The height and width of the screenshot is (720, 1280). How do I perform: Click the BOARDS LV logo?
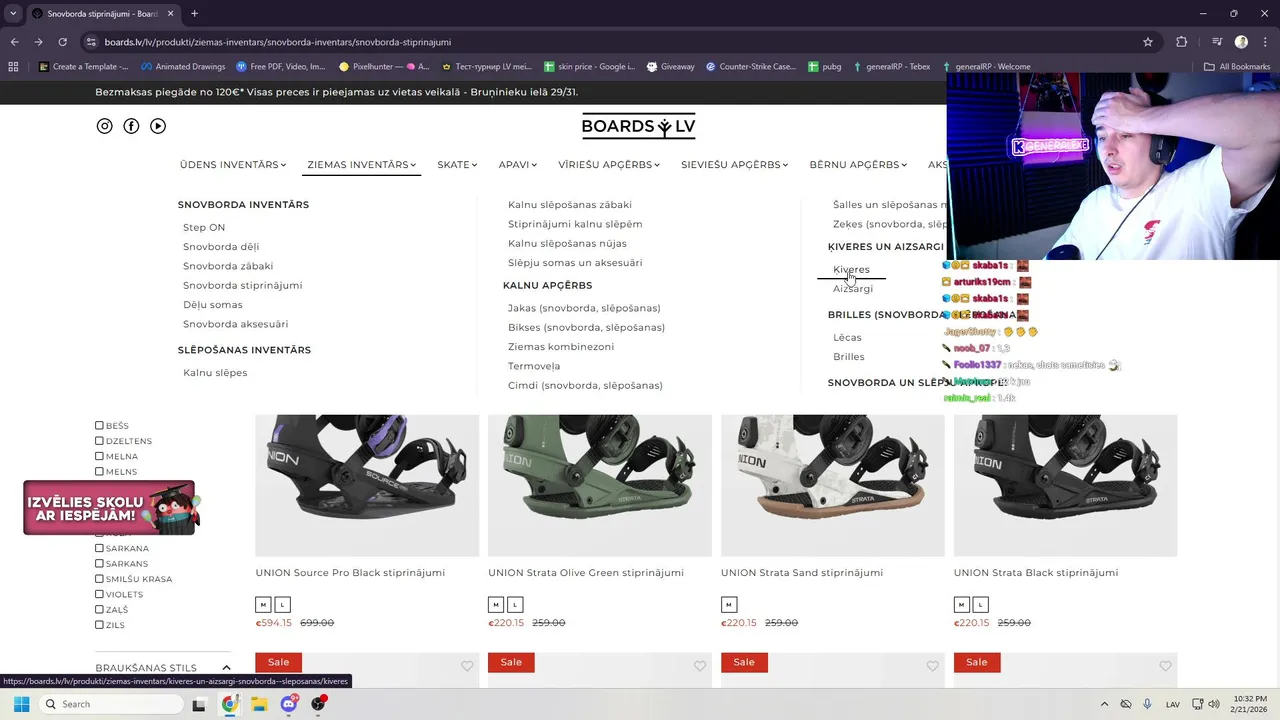[638, 126]
